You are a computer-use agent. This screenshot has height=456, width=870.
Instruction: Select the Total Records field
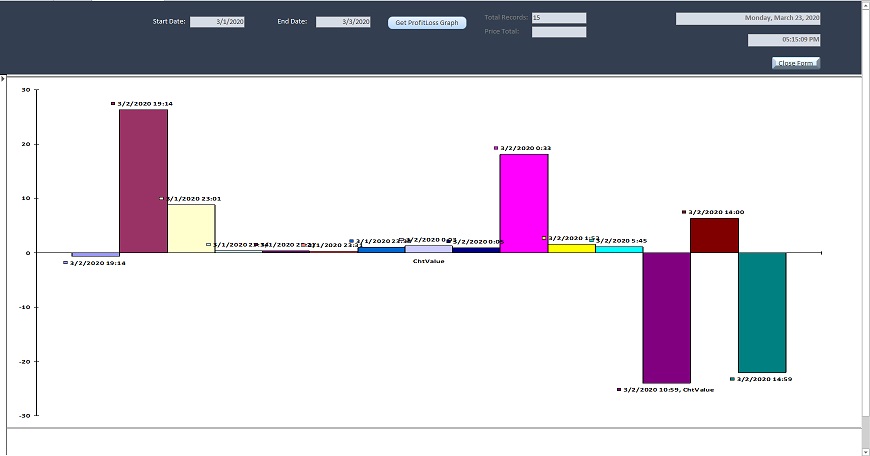tap(559, 18)
